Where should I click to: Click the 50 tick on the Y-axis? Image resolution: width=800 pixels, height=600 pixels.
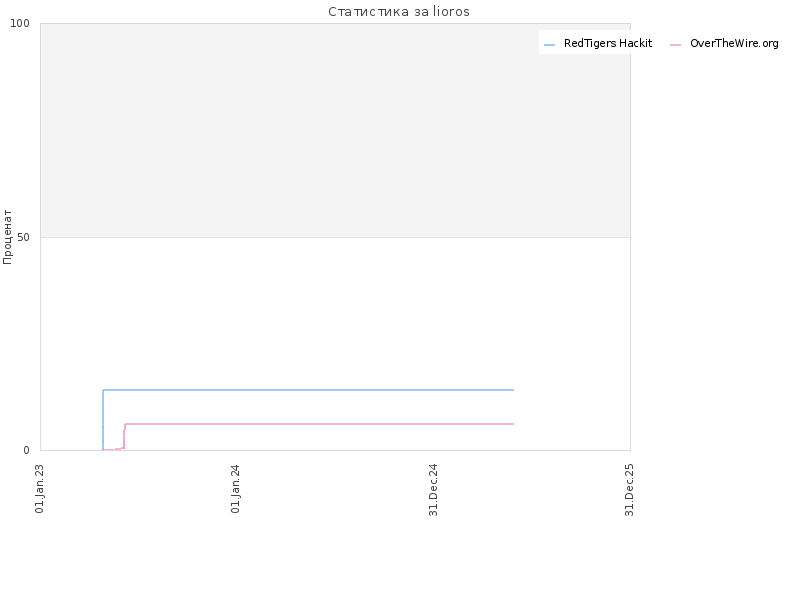(23, 237)
